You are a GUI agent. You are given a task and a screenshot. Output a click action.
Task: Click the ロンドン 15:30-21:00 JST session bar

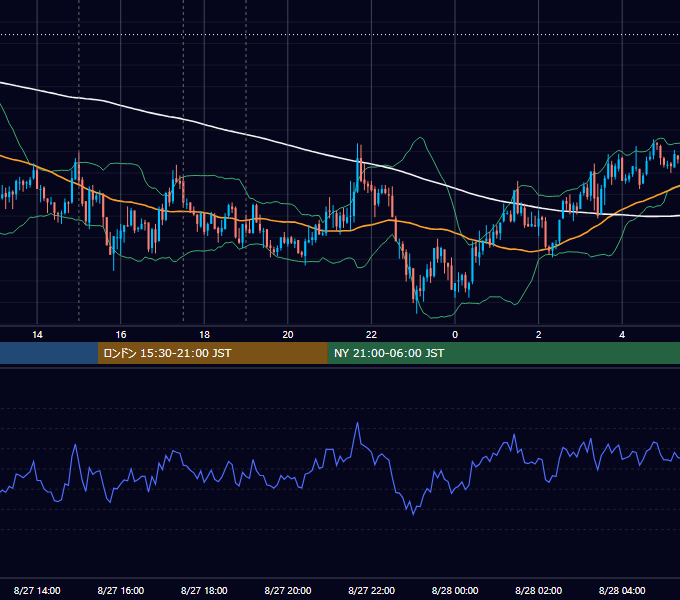point(212,353)
